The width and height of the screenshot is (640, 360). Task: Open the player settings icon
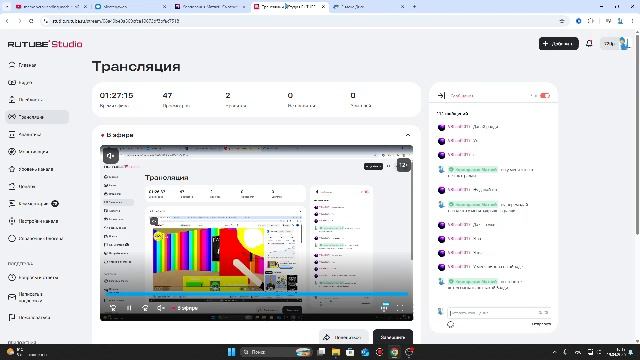click(384, 308)
